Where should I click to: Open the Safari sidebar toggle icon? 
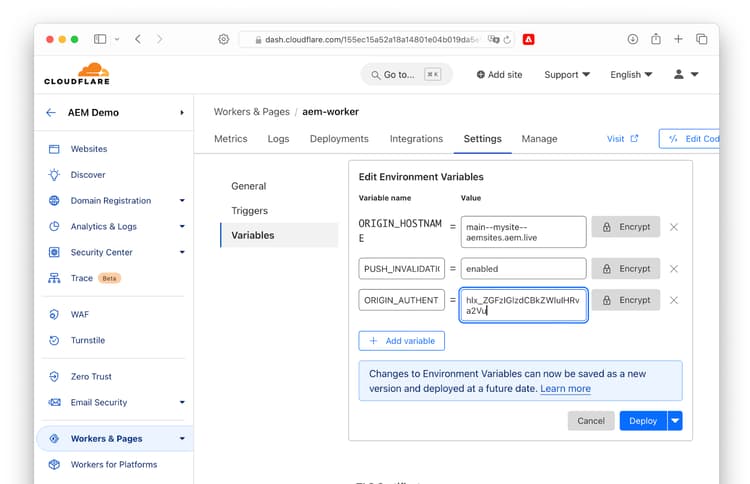click(x=100, y=39)
